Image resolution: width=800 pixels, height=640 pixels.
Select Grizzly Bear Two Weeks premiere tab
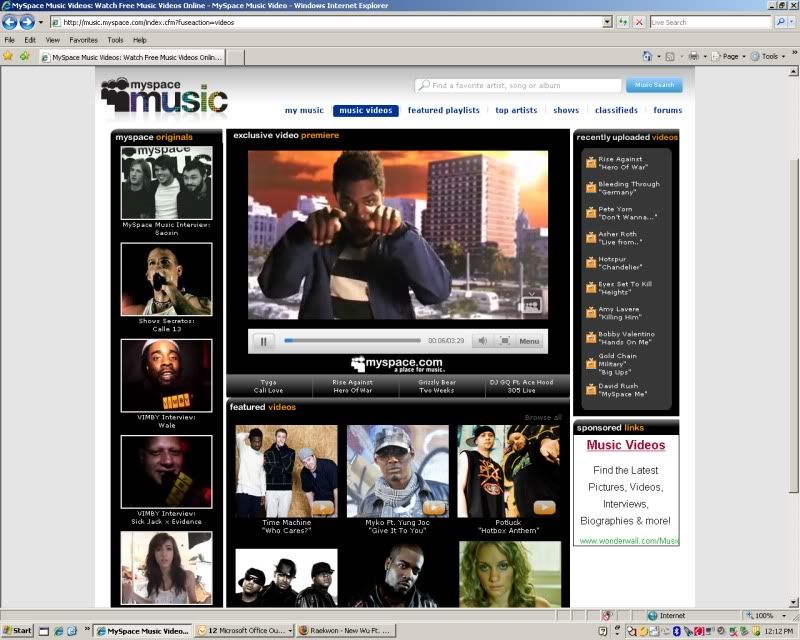(437, 386)
